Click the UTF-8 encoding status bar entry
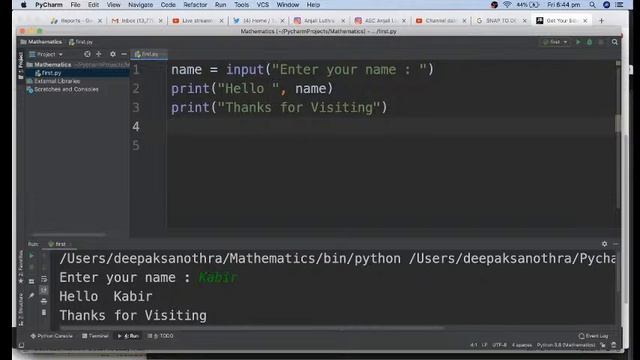 point(499,345)
